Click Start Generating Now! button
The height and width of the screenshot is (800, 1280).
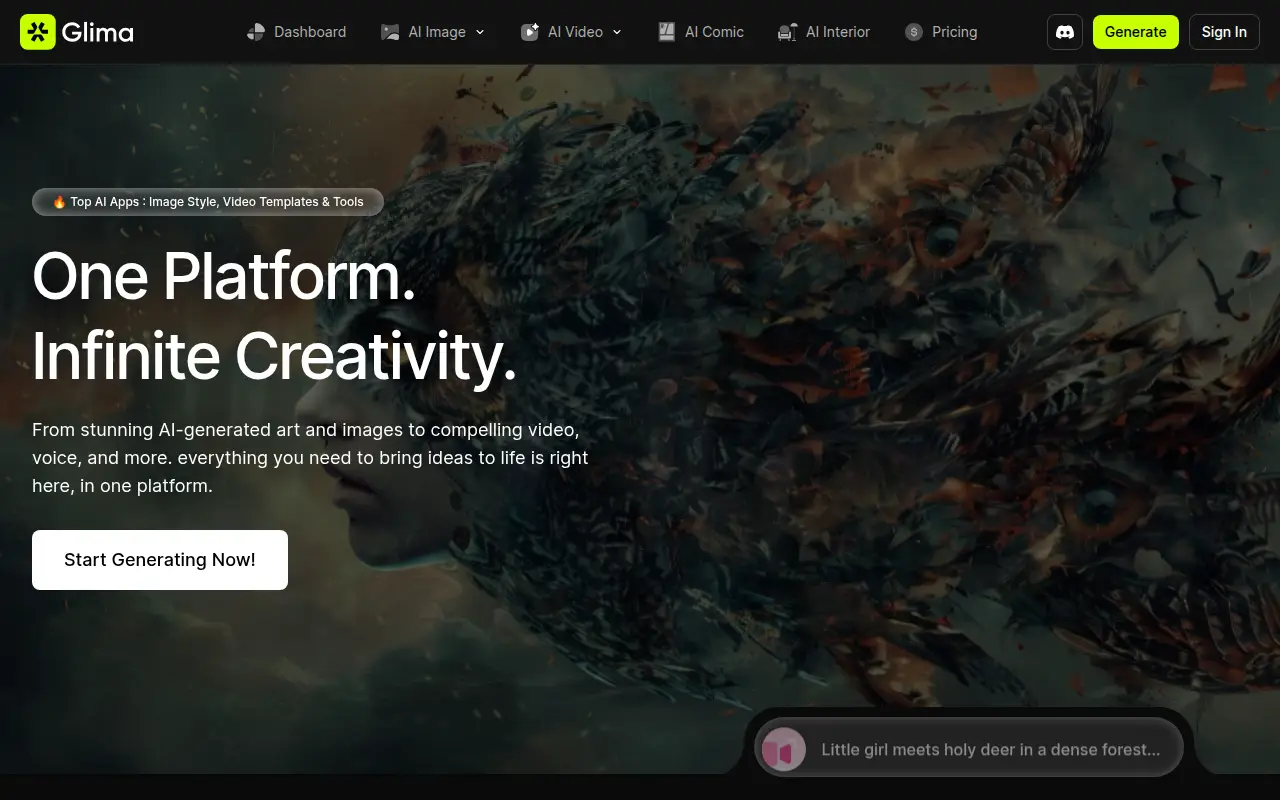click(160, 560)
